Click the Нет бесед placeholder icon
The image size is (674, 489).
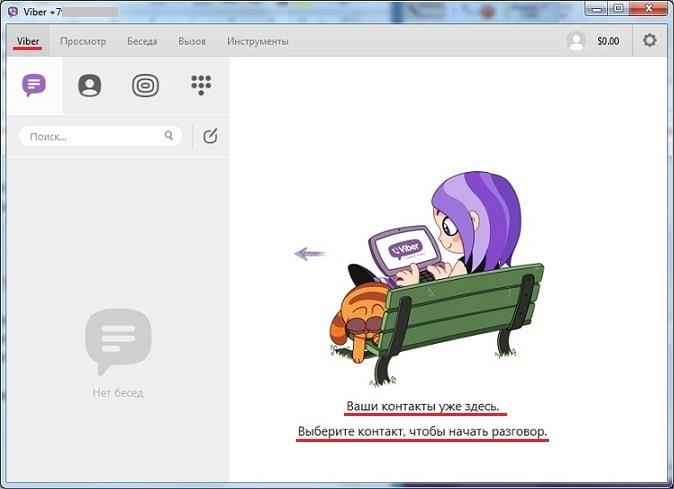click(x=118, y=341)
